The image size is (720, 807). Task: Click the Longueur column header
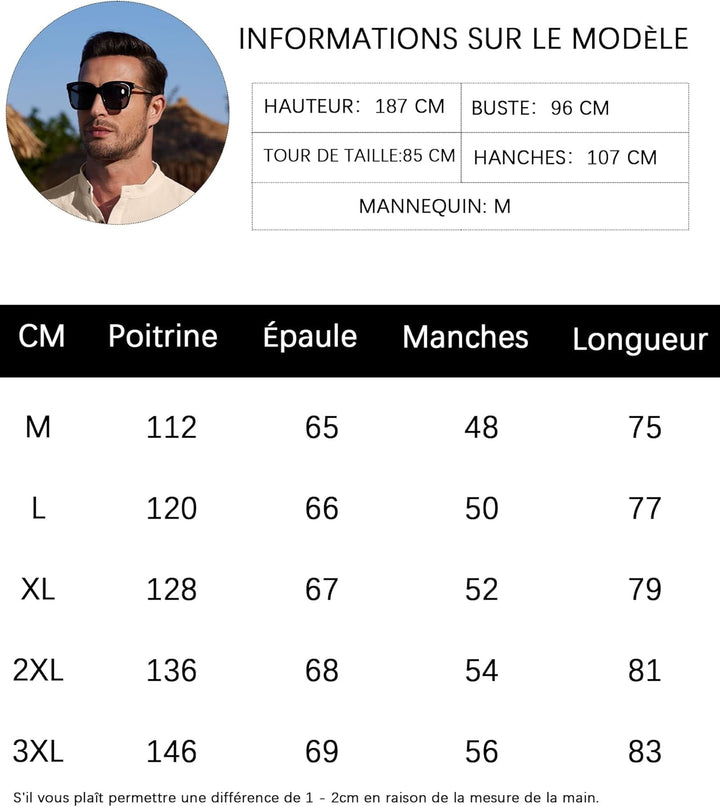point(640,340)
